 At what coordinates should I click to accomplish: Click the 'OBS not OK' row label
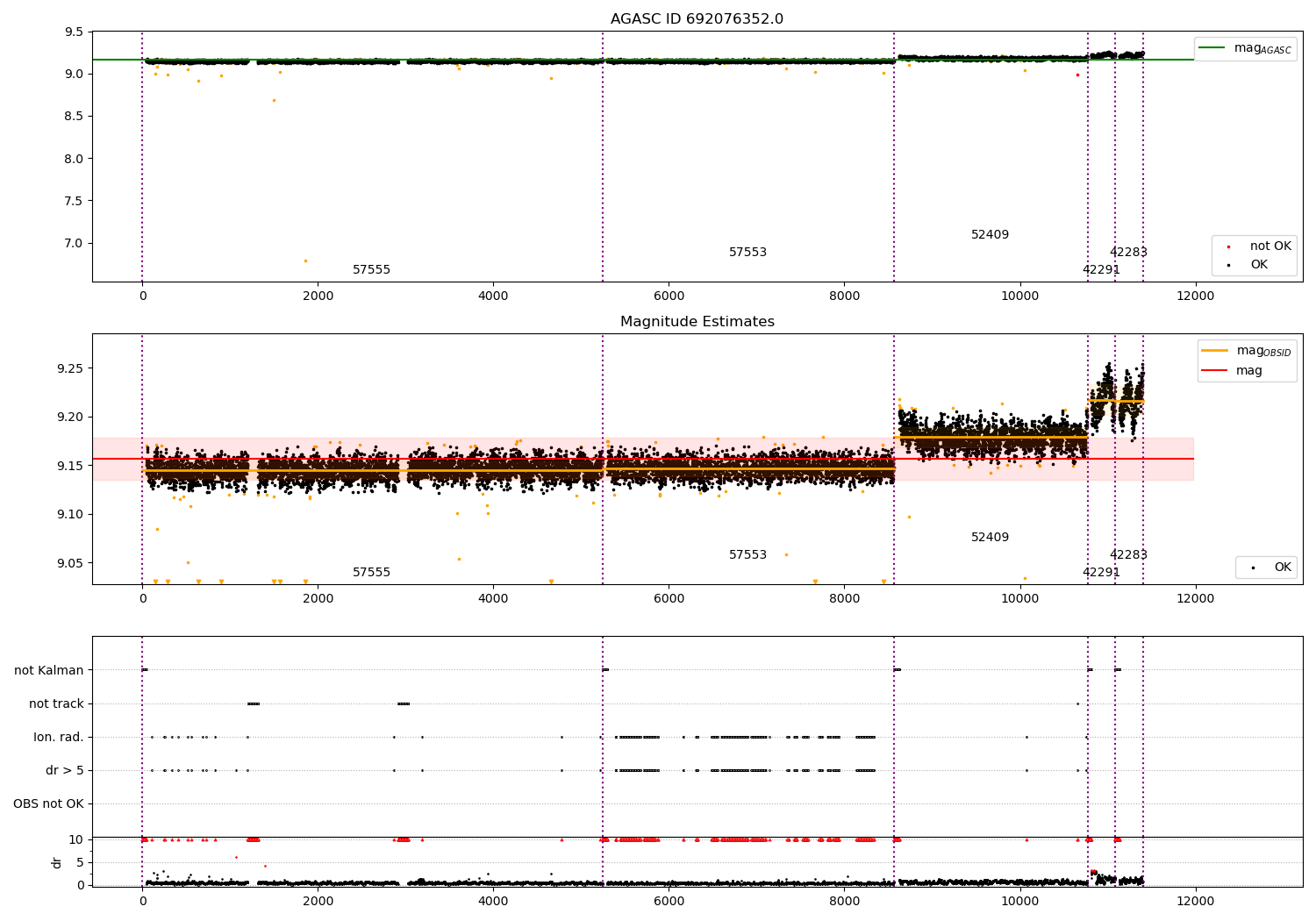tap(48, 803)
